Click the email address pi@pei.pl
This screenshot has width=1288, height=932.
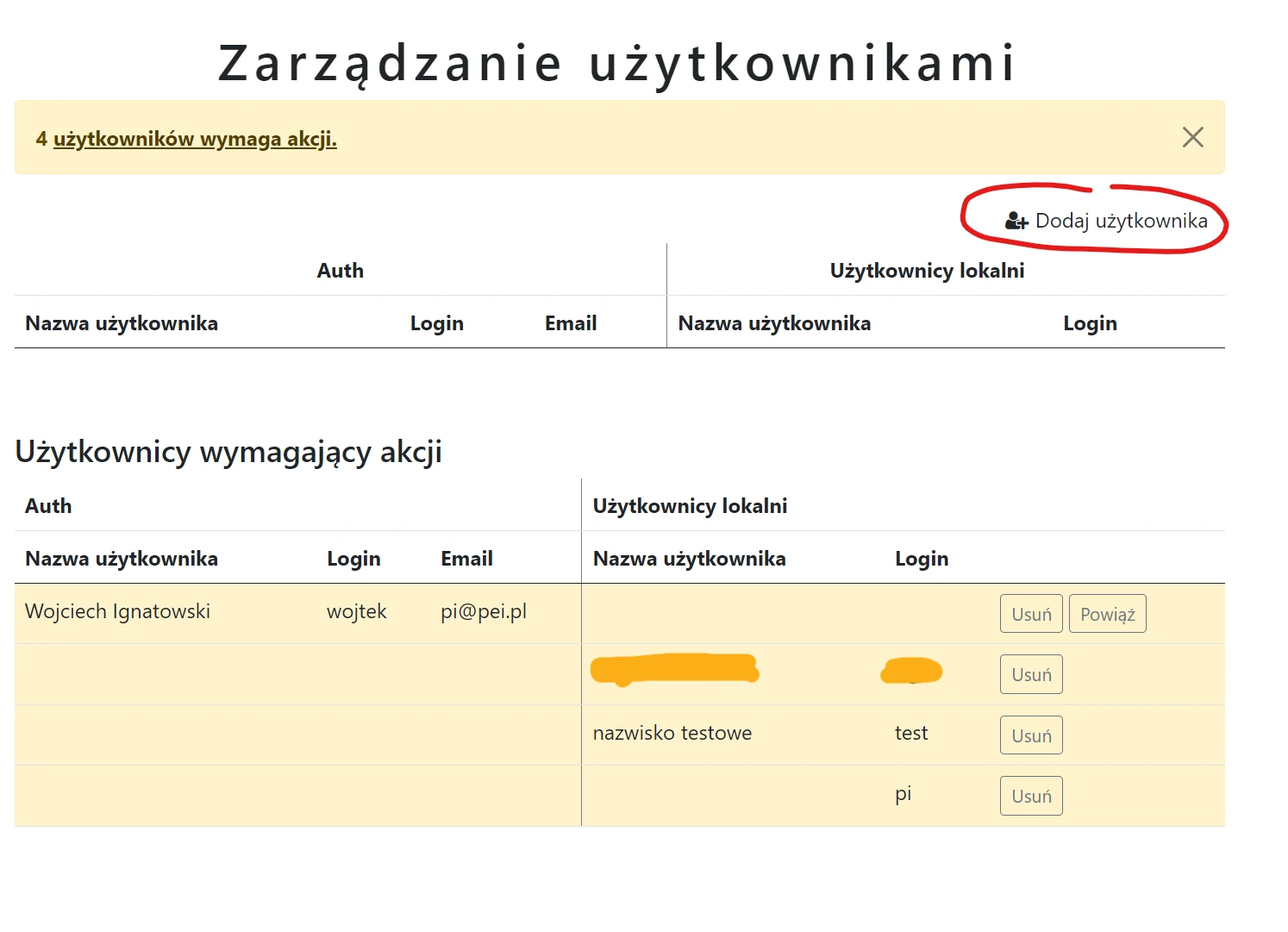click(x=483, y=612)
